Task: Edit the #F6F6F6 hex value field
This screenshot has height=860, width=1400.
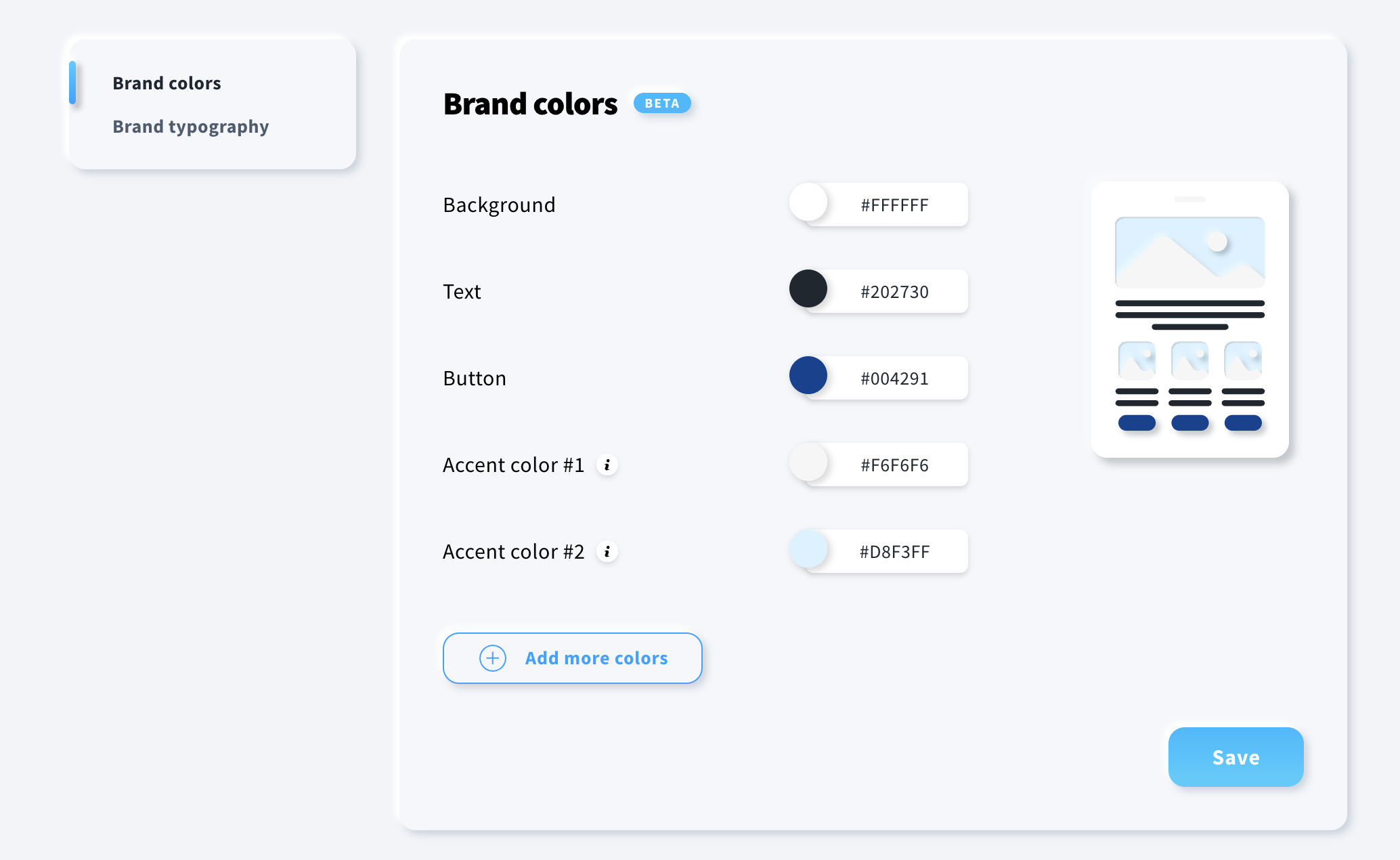Action: tap(894, 465)
